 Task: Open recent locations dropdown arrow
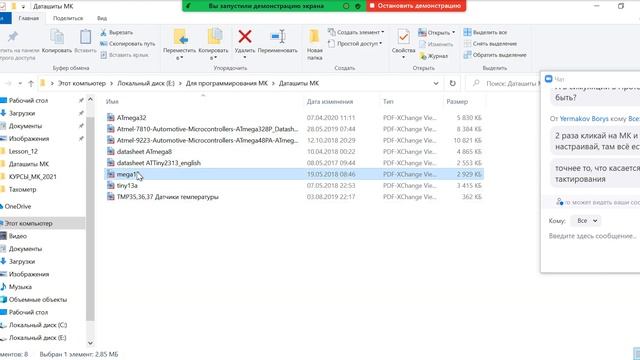coord(20,83)
